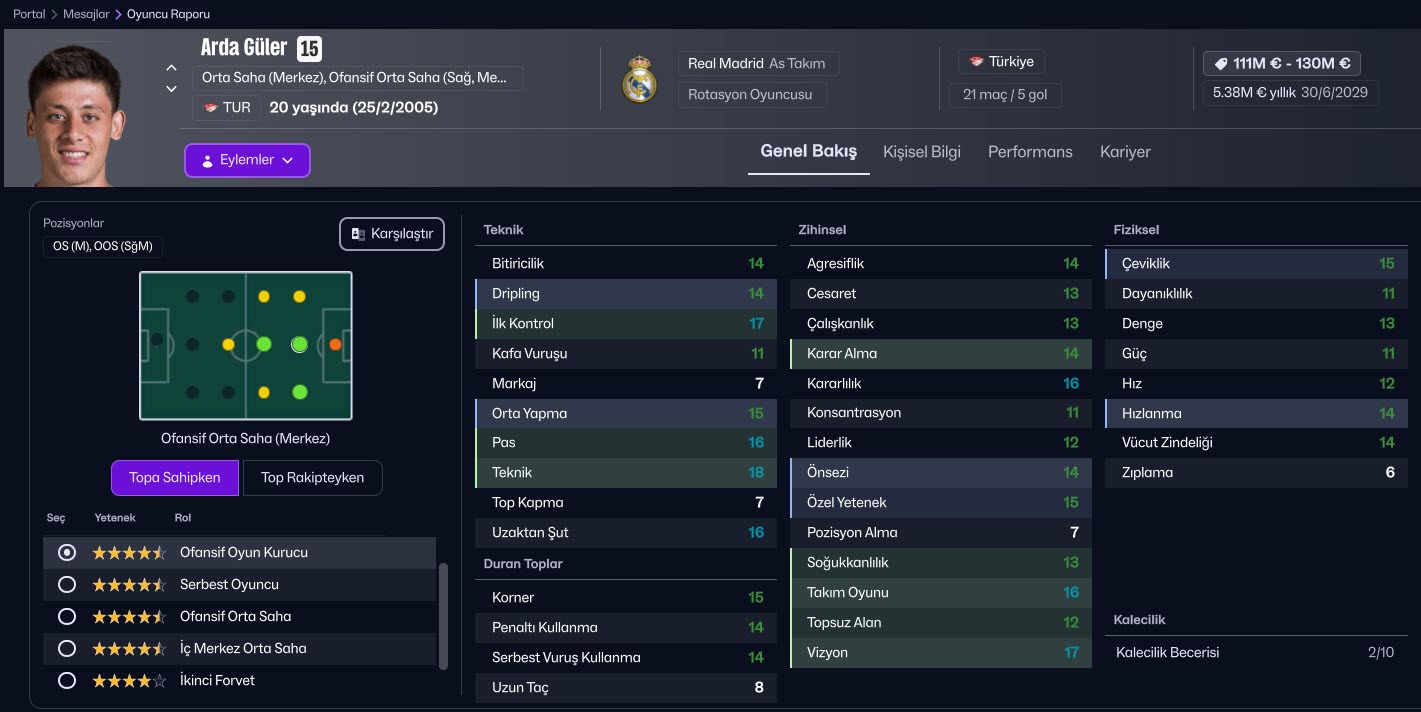This screenshot has height=712, width=1421.
Task: Click the squad number 15 badge
Action: [309, 48]
